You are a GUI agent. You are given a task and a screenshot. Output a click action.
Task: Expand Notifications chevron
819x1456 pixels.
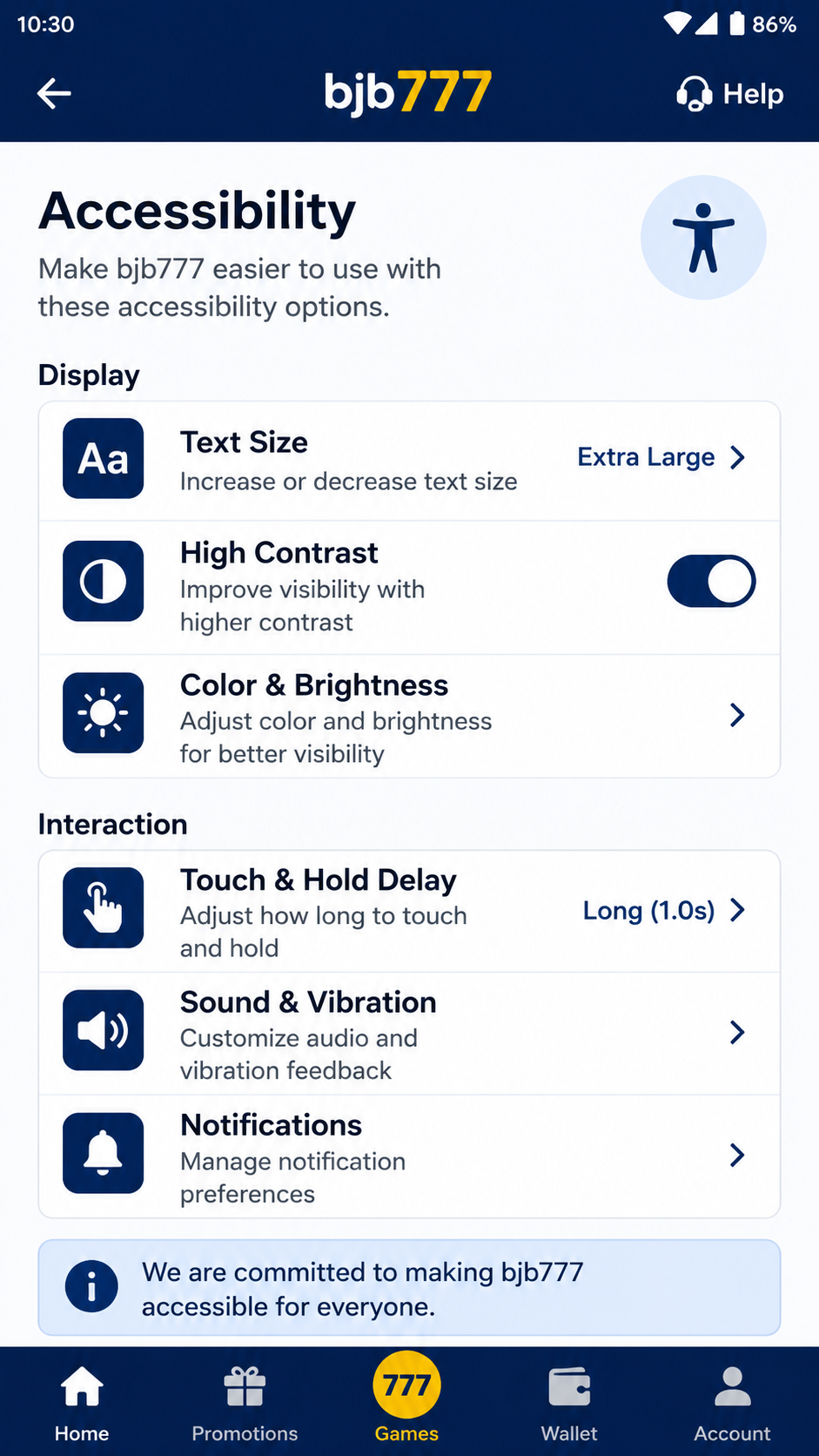pyautogui.click(x=737, y=1155)
